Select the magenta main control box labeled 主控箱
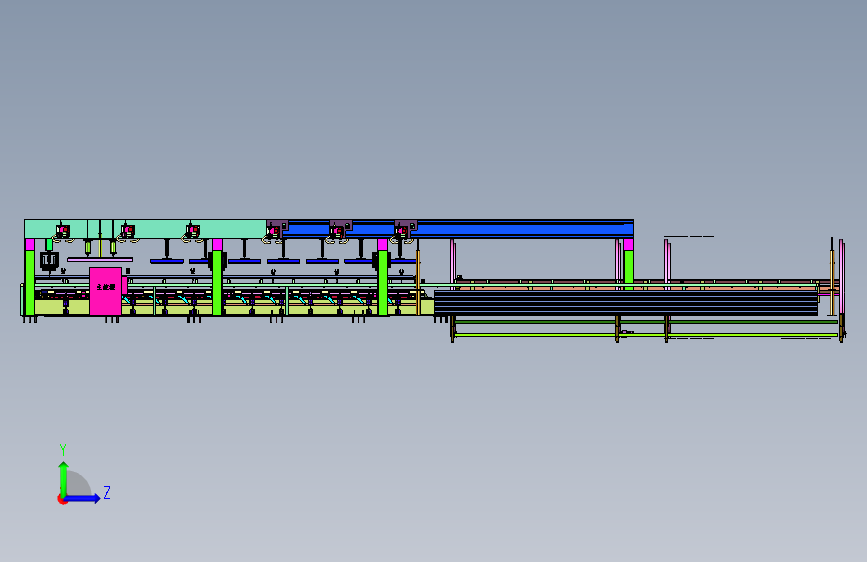Image resolution: width=867 pixels, height=562 pixels. (106, 292)
